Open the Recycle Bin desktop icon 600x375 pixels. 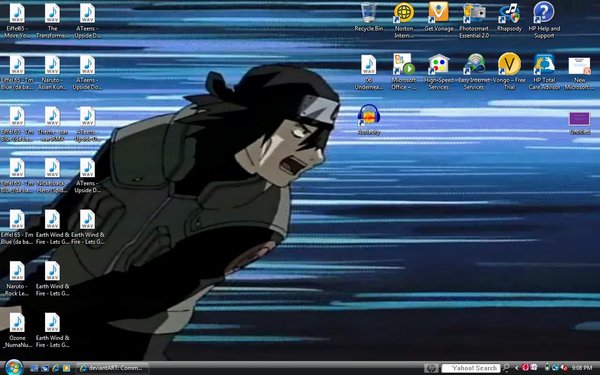point(368,17)
